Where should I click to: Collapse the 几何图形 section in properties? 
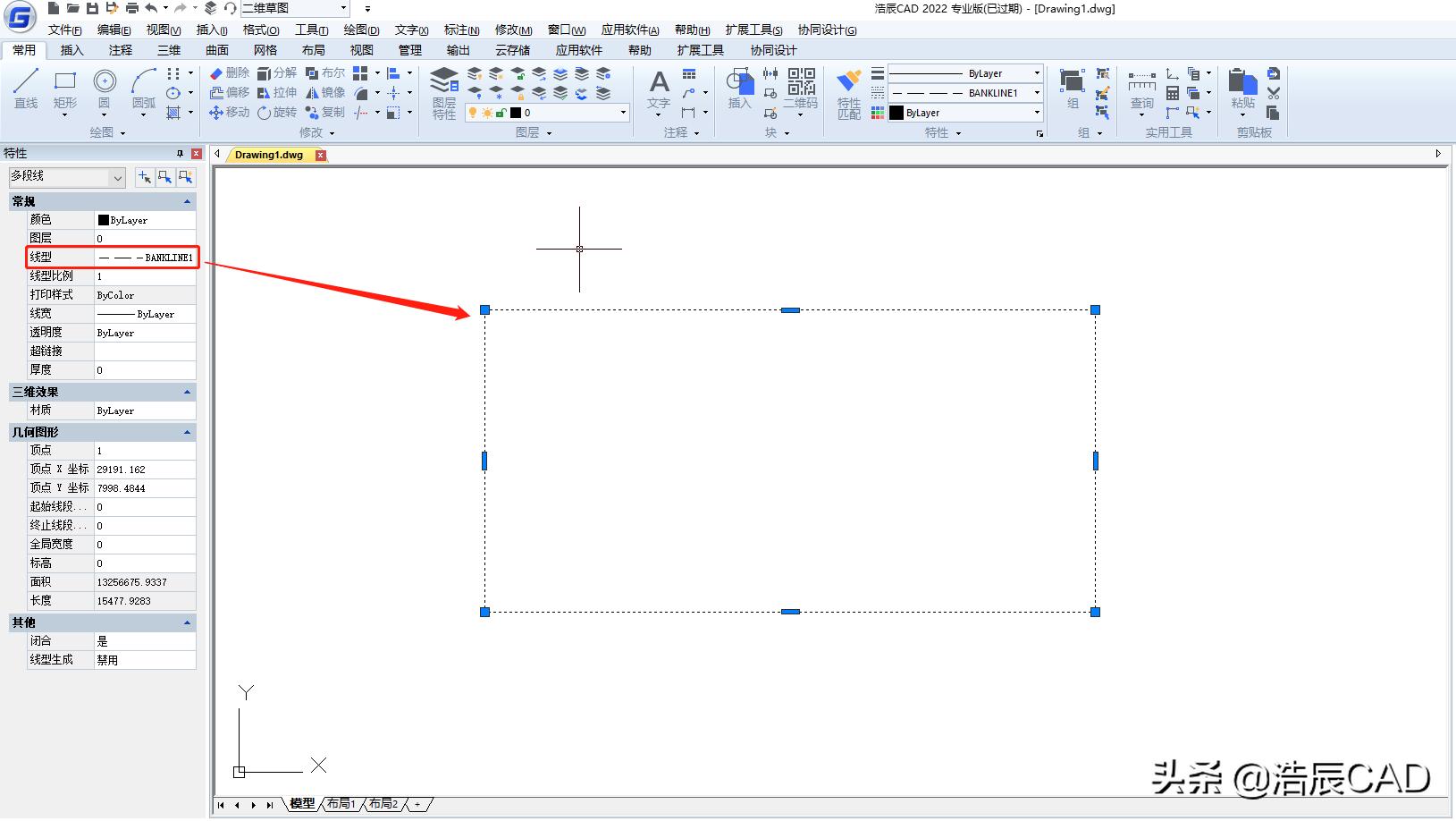[187, 432]
